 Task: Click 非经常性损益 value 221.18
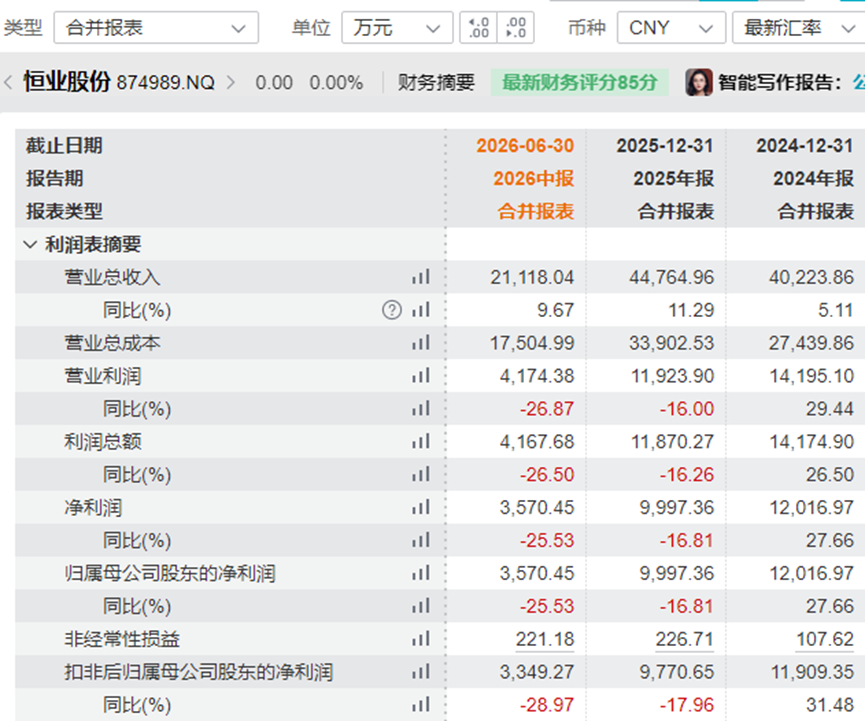(544, 639)
